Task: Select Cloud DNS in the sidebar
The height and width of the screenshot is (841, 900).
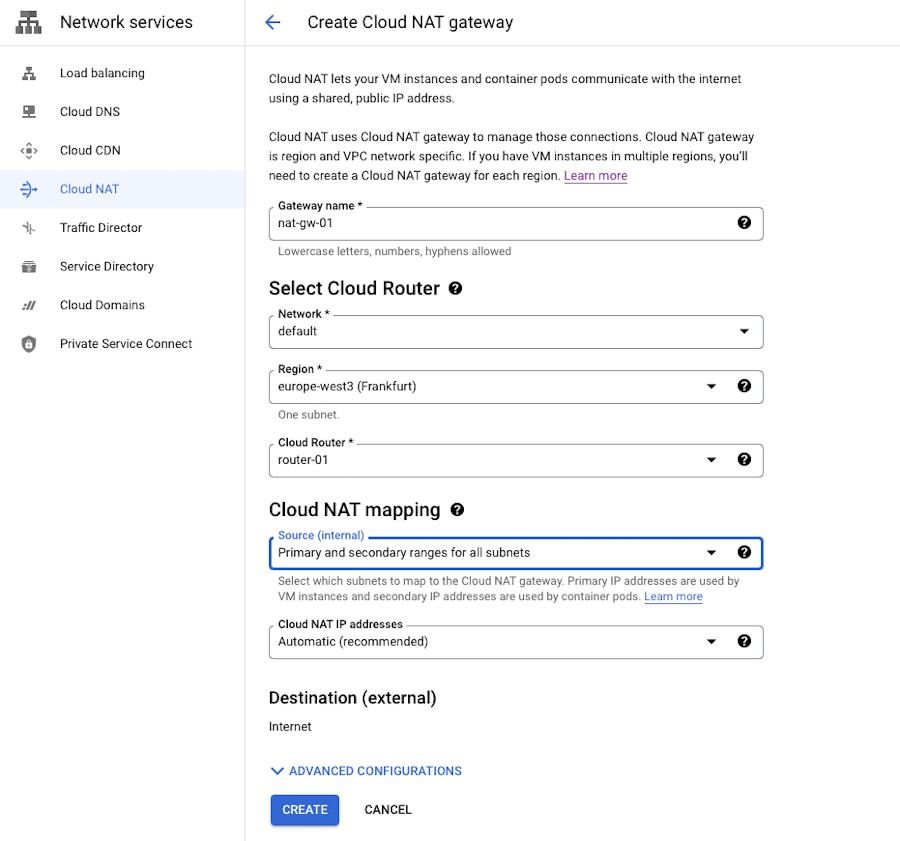Action: pos(122,112)
